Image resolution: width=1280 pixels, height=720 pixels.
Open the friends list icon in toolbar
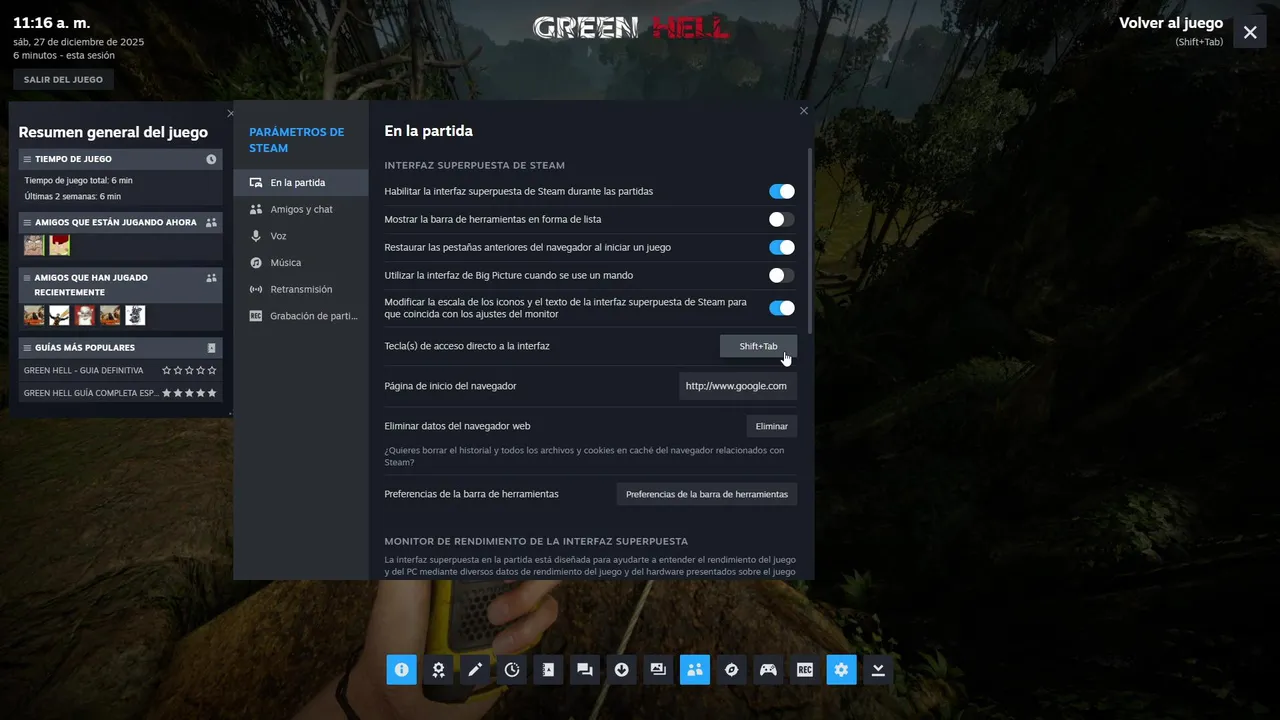point(695,670)
